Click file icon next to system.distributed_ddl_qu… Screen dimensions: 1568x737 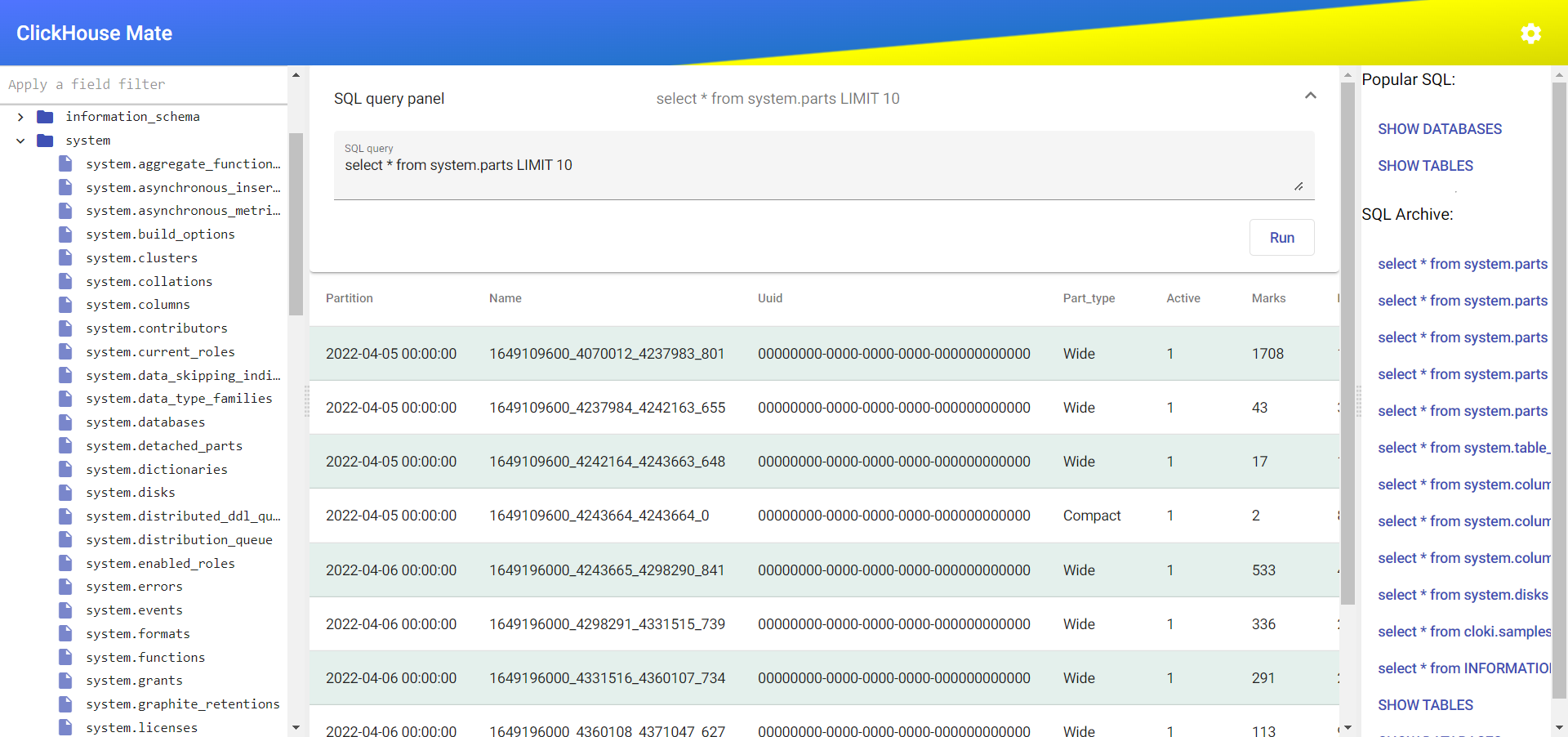[x=65, y=516]
